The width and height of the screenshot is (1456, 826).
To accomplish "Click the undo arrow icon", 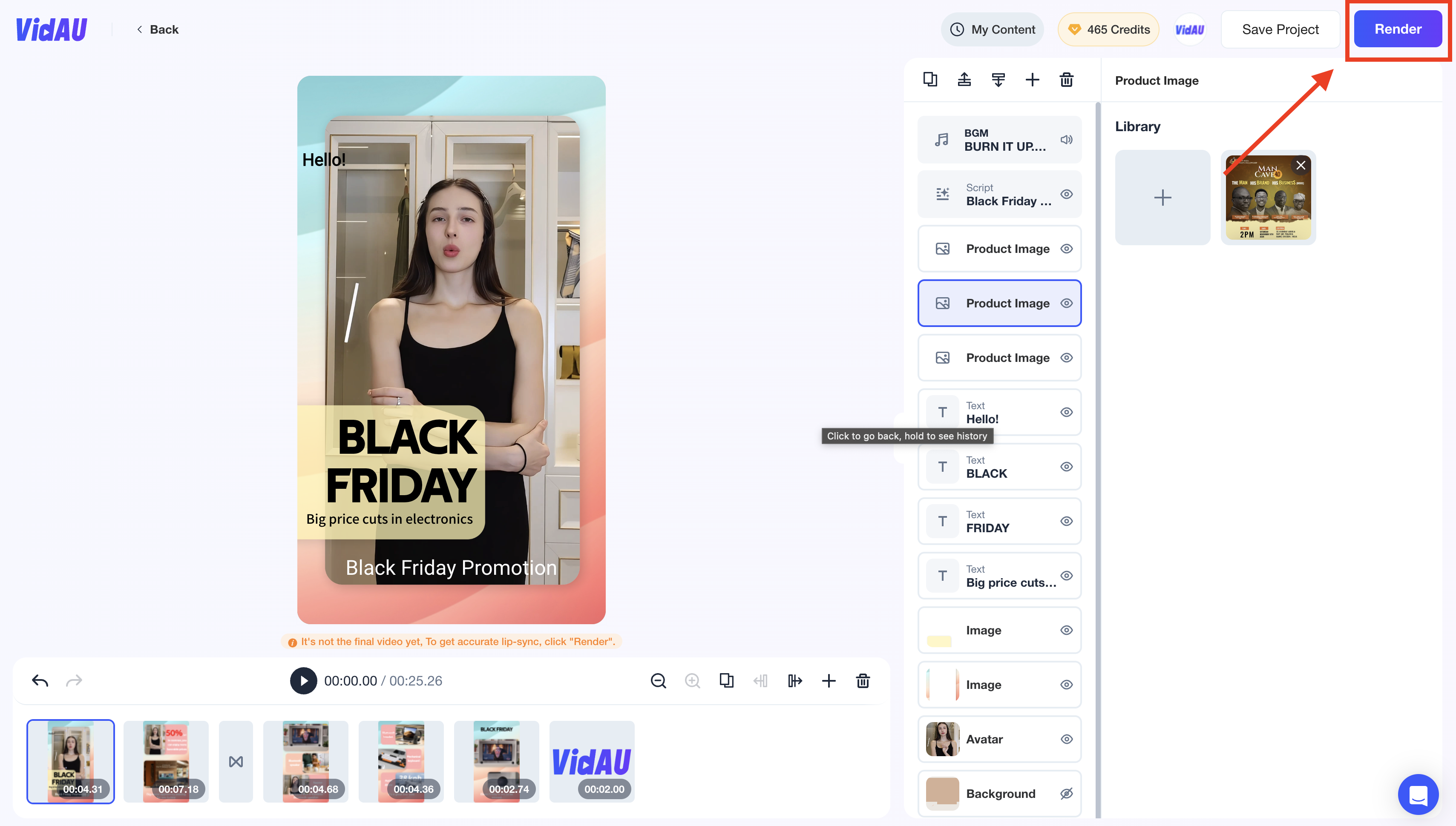I will [x=40, y=680].
